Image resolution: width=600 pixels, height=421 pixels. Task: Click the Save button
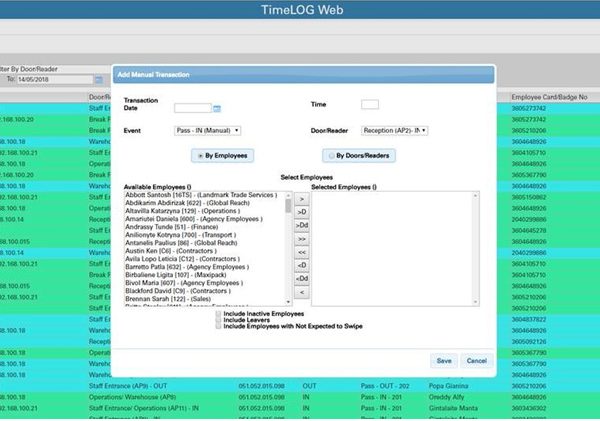444,360
